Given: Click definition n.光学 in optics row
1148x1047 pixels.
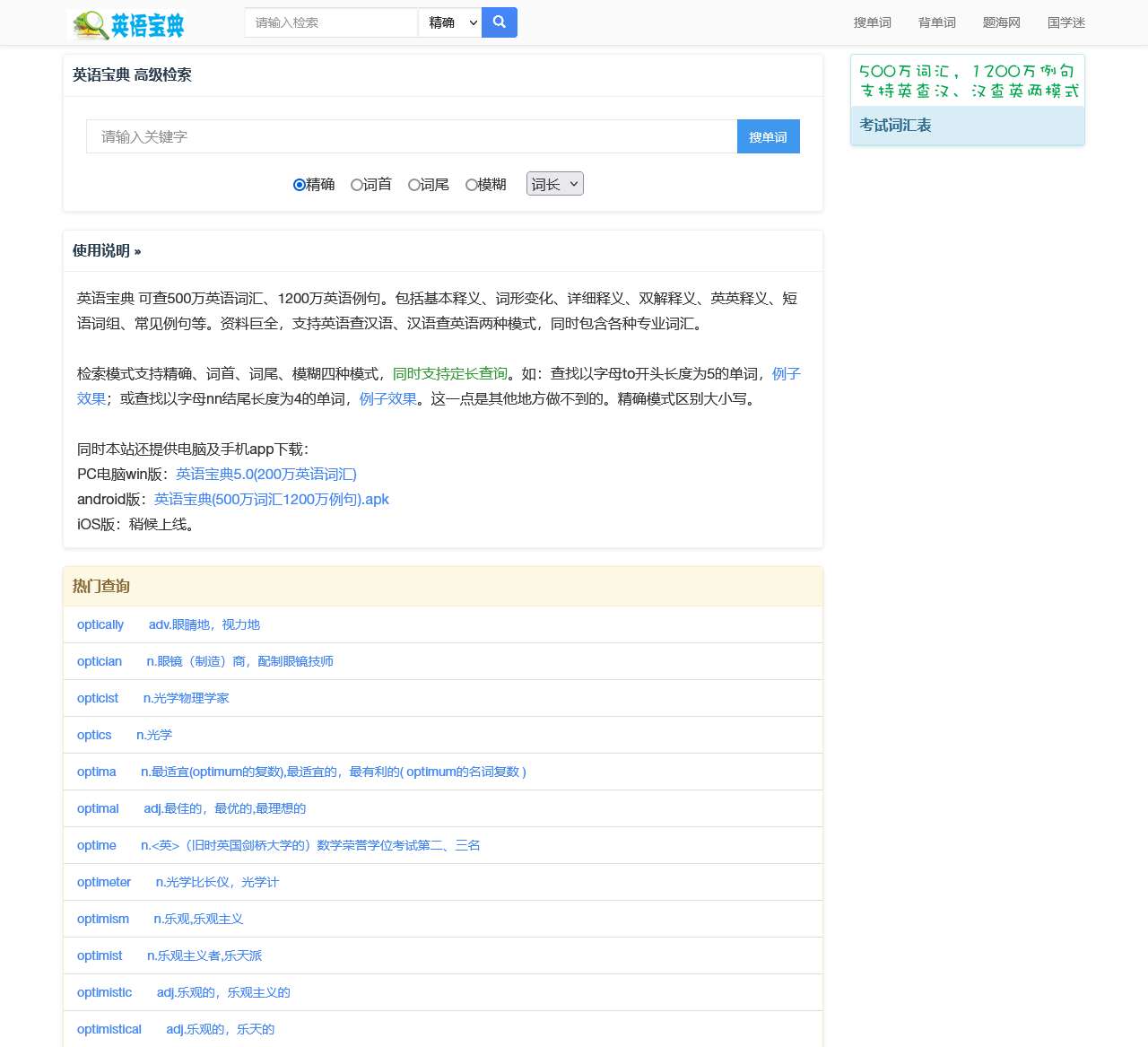Looking at the screenshot, I should point(154,735).
